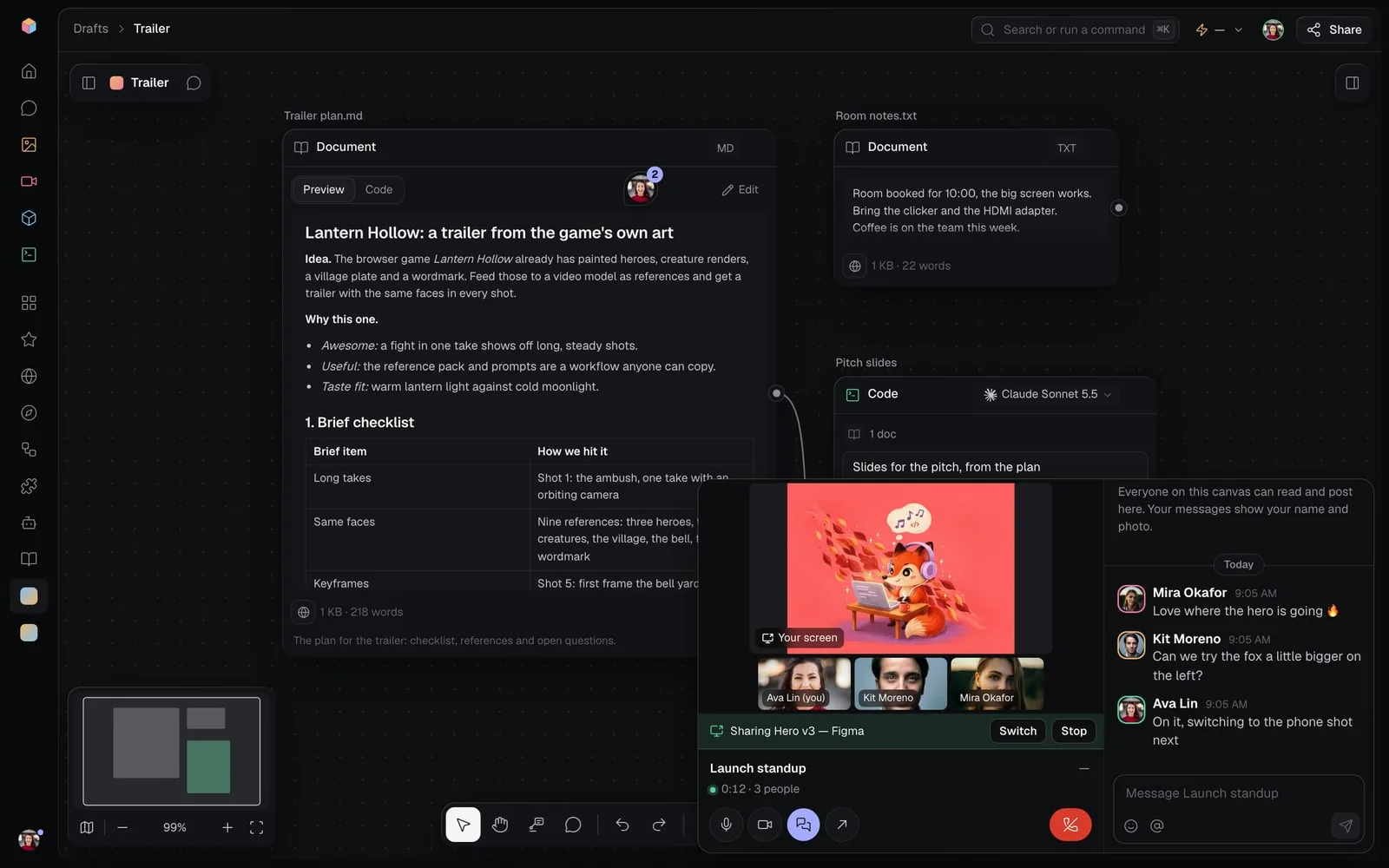Zoom out with the minus button
The height and width of the screenshot is (868, 1389).
point(122,827)
